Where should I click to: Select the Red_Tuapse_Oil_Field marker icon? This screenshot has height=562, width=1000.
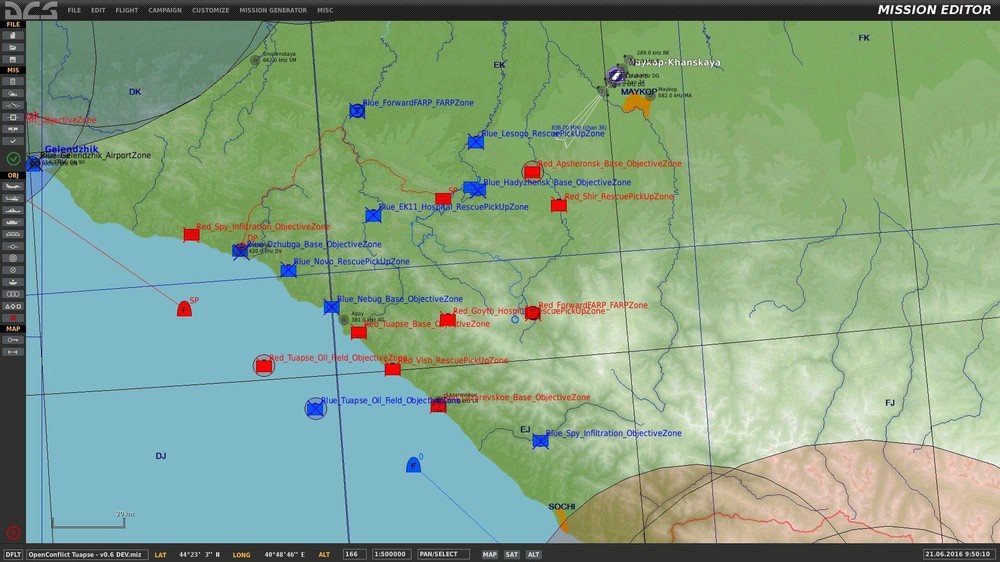click(x=263, y=366)
